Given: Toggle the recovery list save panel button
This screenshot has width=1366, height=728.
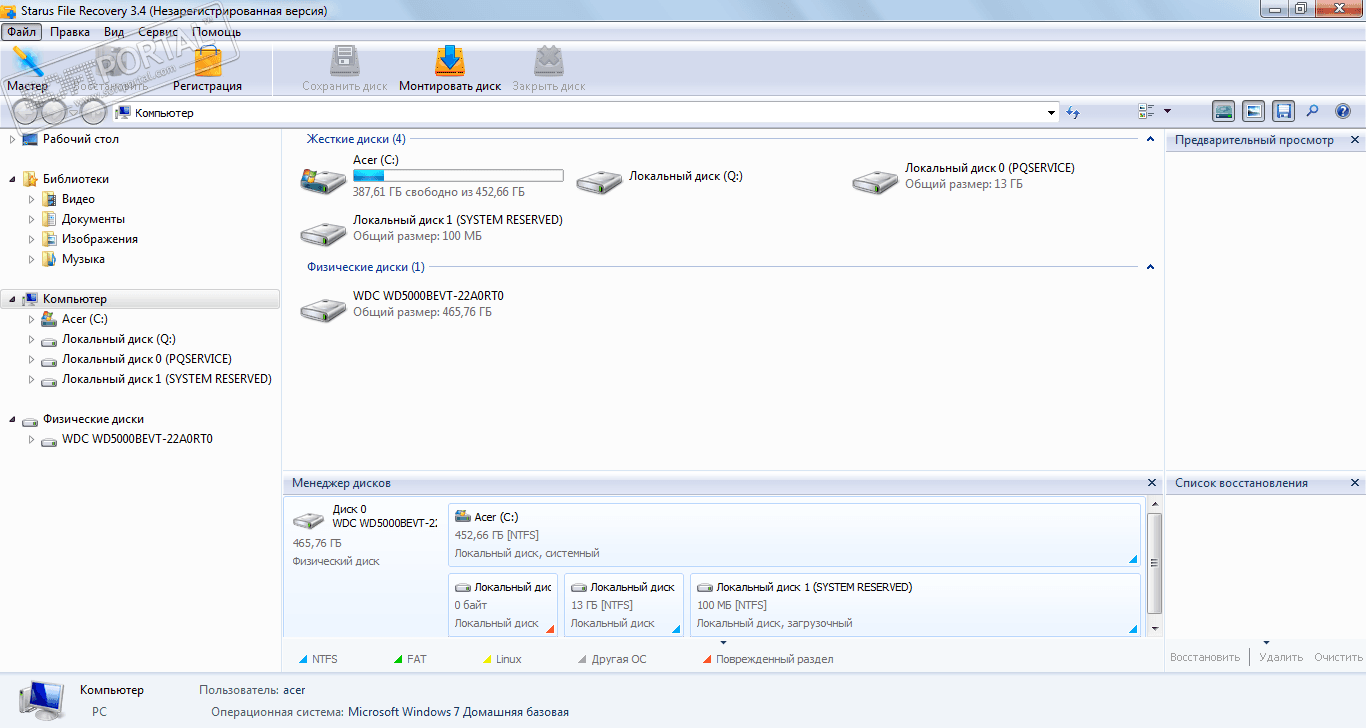Looking at the screenshot, I should coord(1284,112).
